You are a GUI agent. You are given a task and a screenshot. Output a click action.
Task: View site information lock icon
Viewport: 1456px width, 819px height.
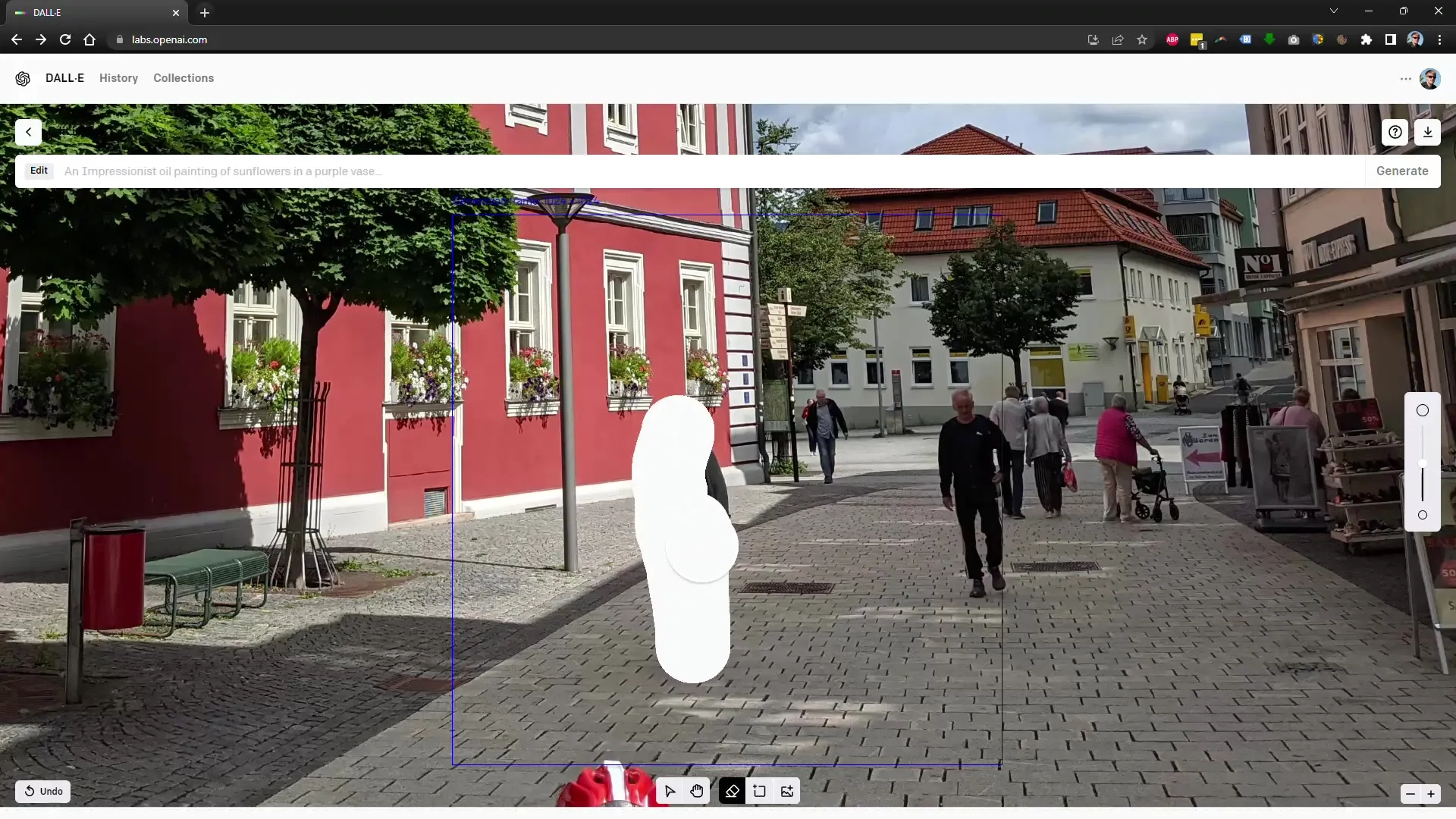[120, 39]
